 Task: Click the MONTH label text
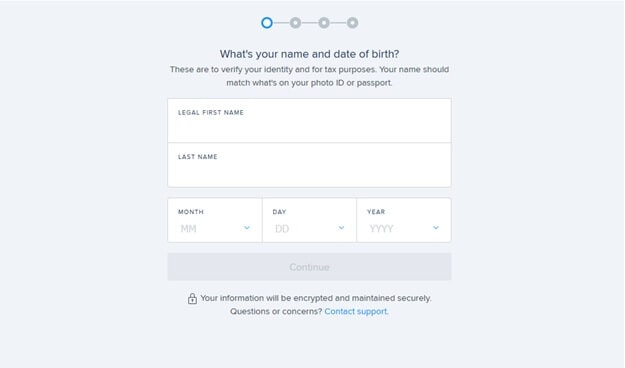tap(191, 212)
